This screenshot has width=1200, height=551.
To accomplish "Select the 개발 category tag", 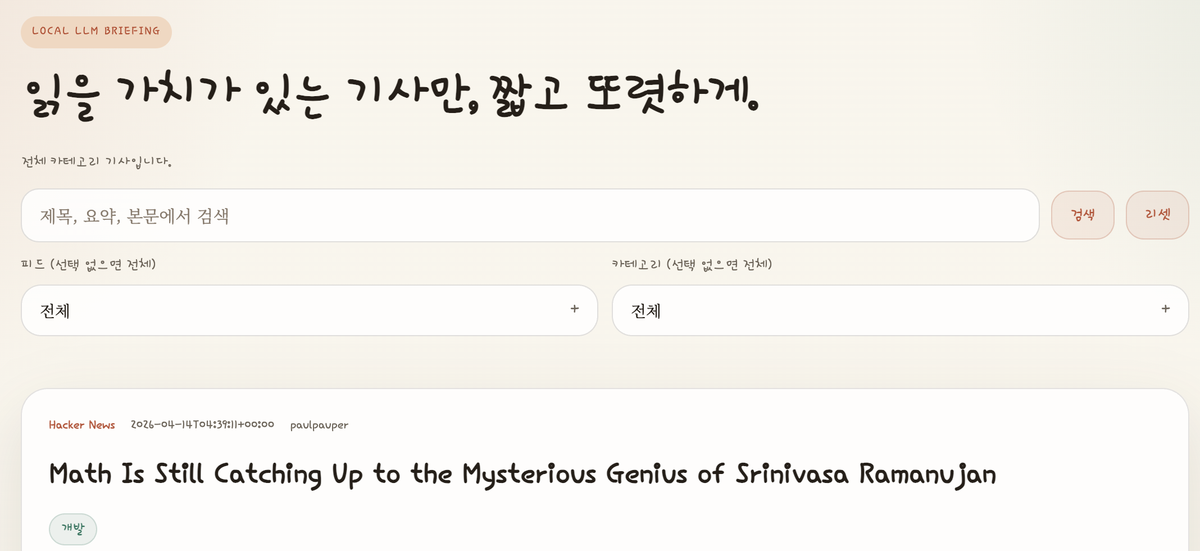I will click(73, 529).
